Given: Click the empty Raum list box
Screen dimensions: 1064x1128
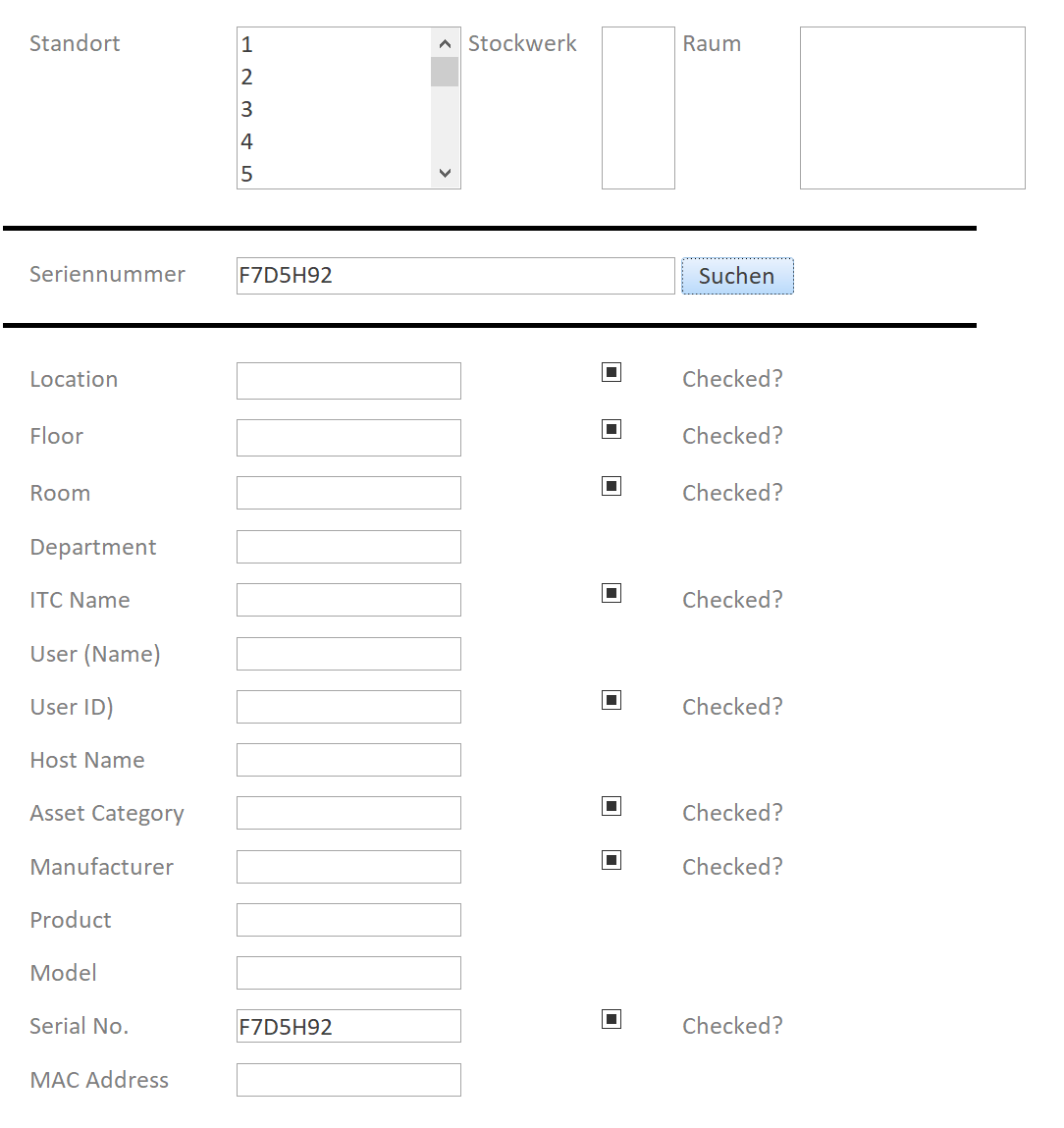Looking at the screenshot, I should [912, 108].
